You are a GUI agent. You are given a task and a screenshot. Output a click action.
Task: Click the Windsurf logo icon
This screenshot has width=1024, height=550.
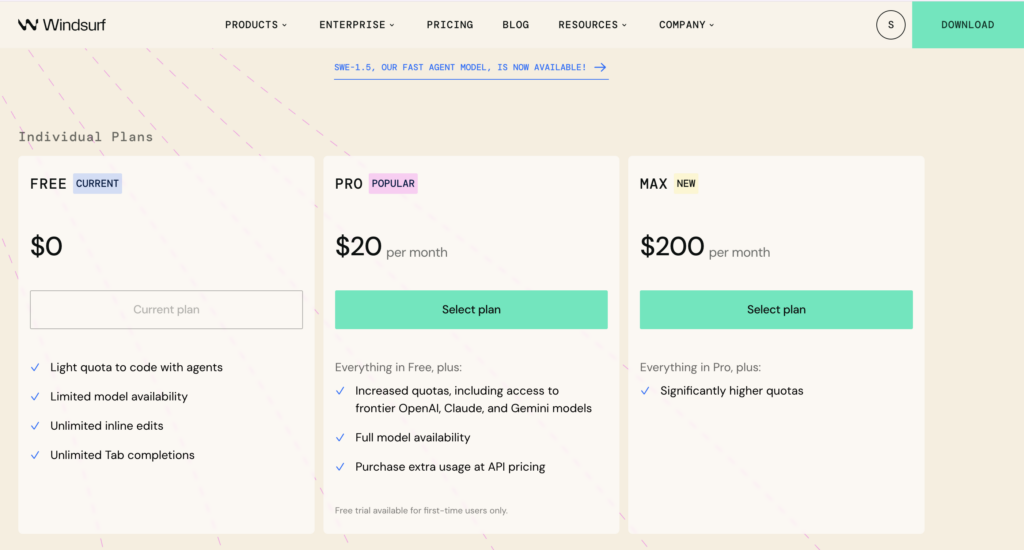(28, 25)
